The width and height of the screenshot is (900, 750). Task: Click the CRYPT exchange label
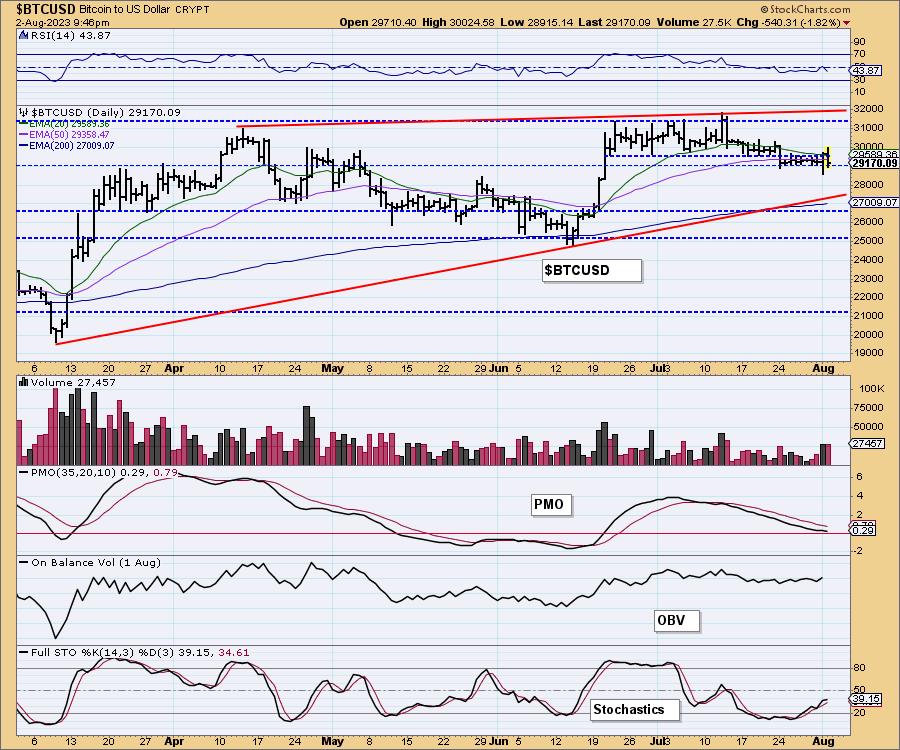[192, 10]
